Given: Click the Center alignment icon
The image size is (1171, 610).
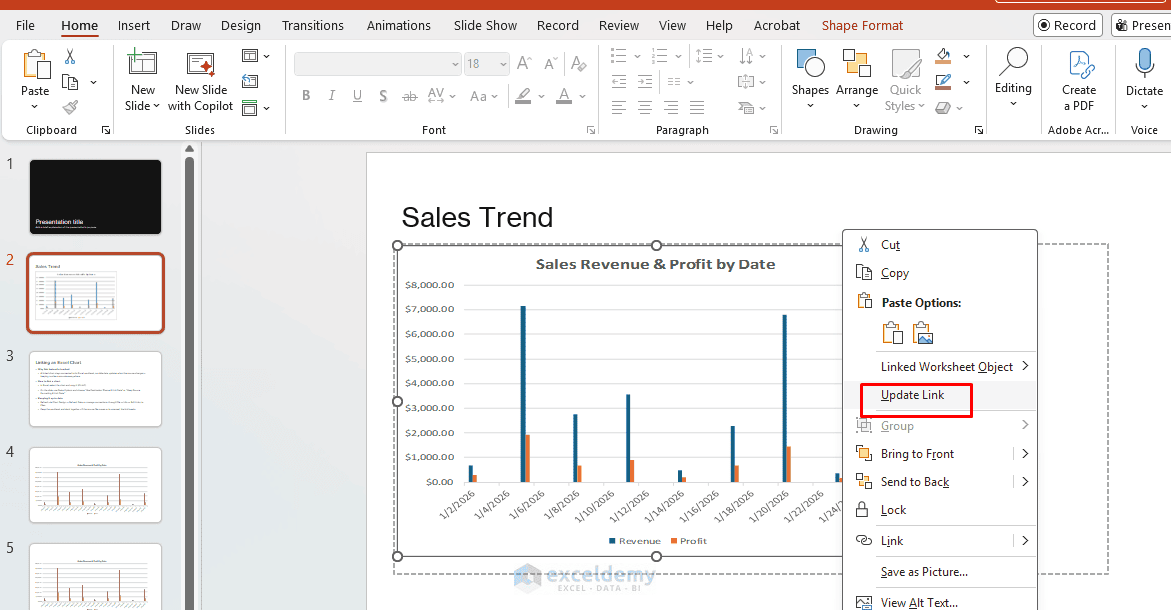Looking at the screenshot, I should coord(644,108).
